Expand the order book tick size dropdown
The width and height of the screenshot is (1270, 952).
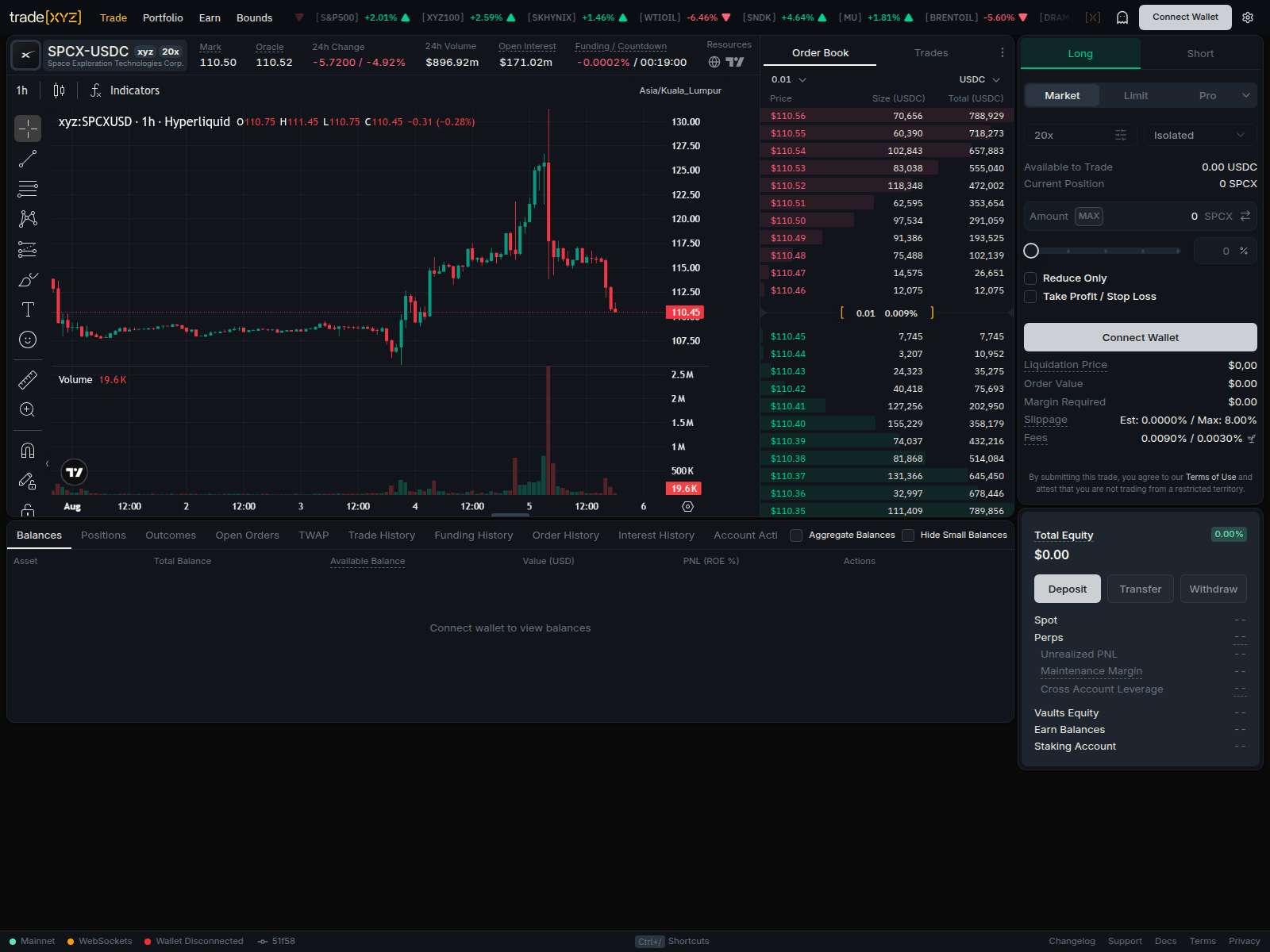pyautogui.click(x=789, y=79)
